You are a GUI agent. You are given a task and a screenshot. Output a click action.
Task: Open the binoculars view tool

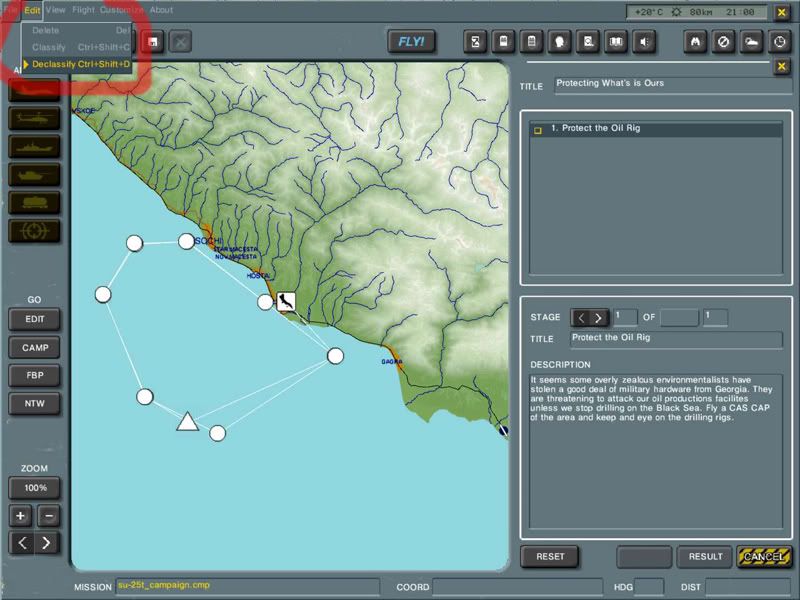[695, 41]
